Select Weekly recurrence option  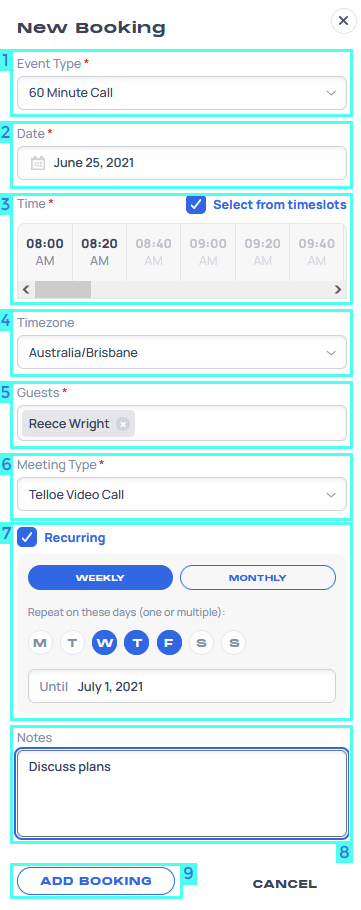coord(100,578)
